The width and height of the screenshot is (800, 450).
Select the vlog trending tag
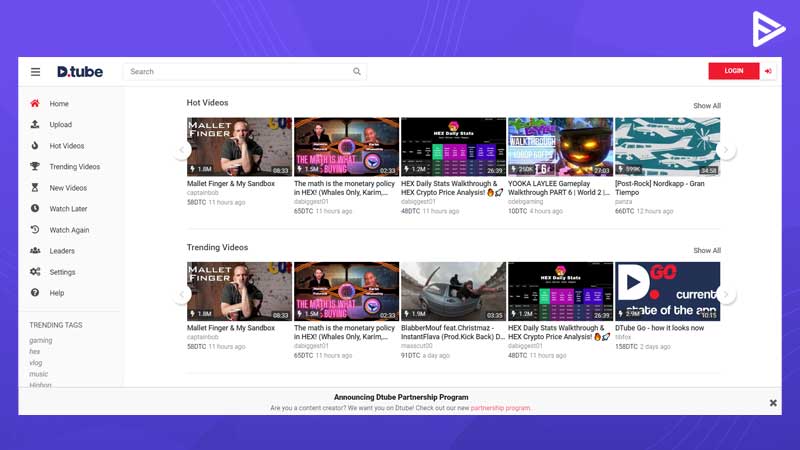(36, 363)
